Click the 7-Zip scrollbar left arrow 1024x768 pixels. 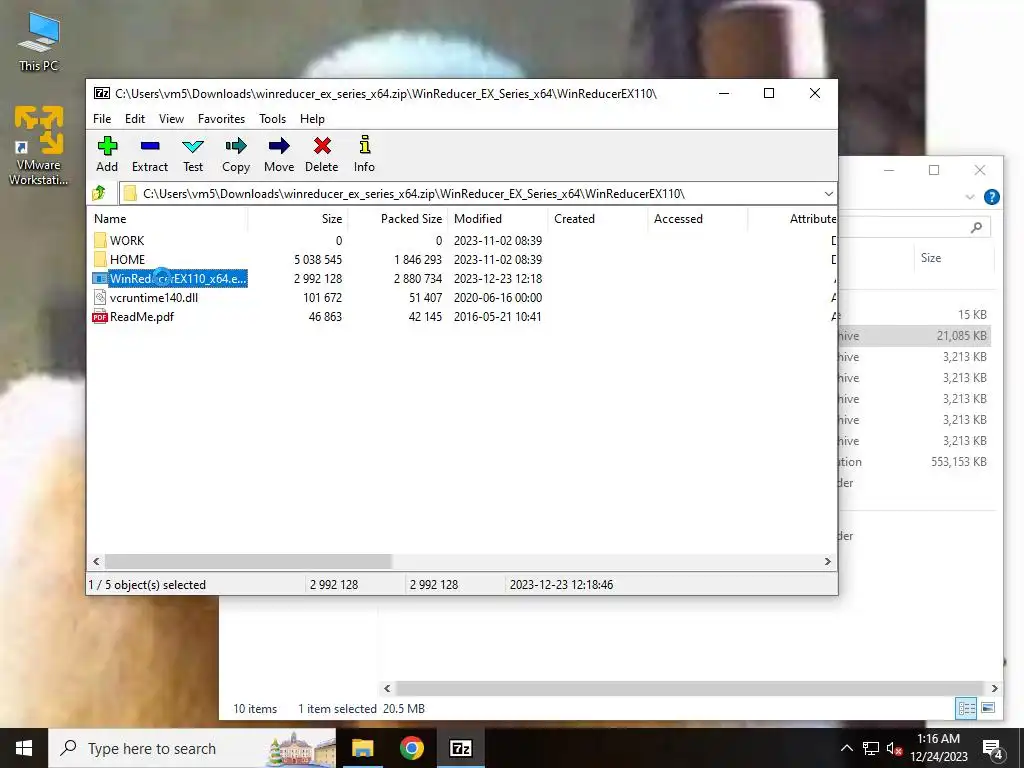(97, 561)
